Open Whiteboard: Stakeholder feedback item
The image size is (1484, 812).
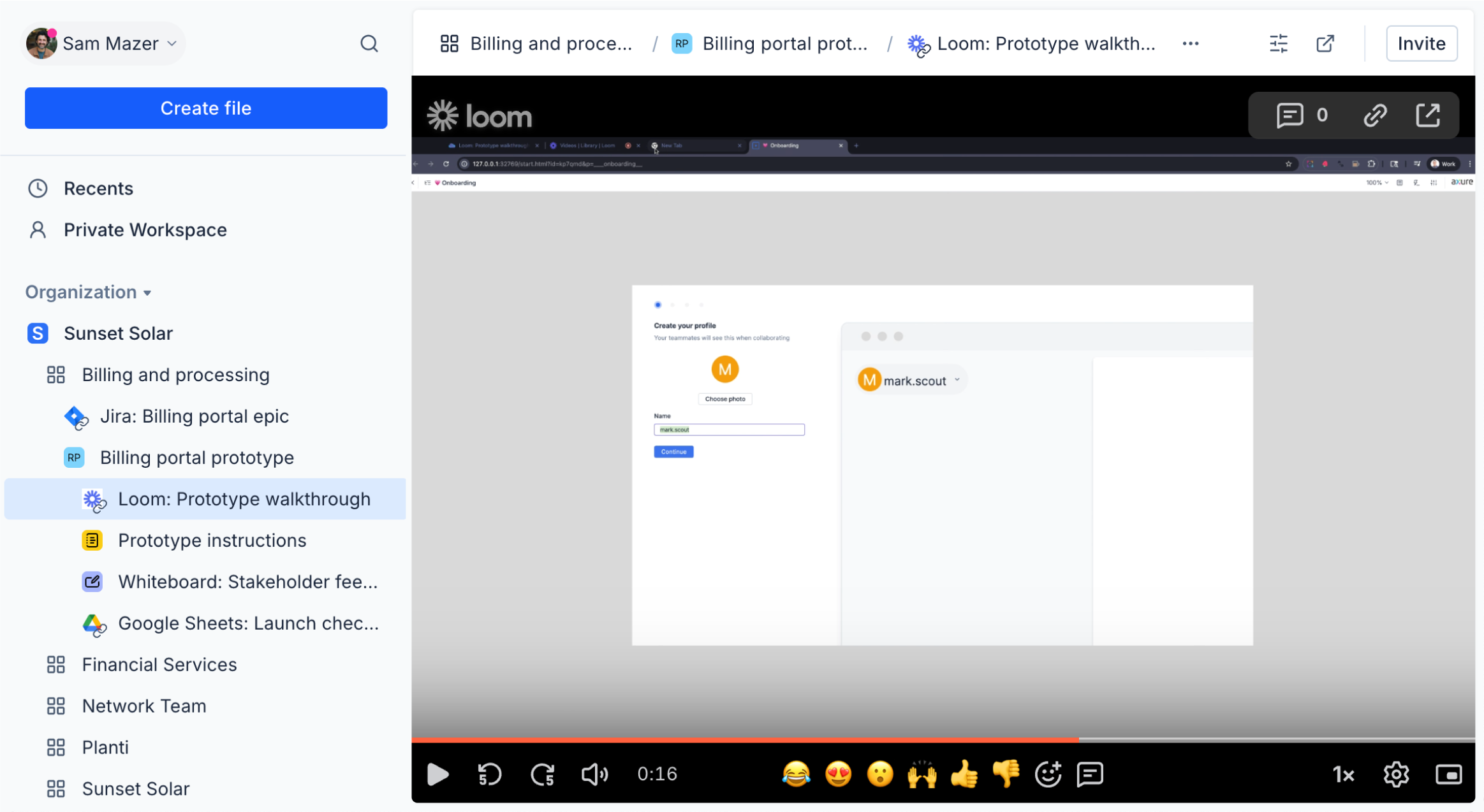click(x=230, y=582)
